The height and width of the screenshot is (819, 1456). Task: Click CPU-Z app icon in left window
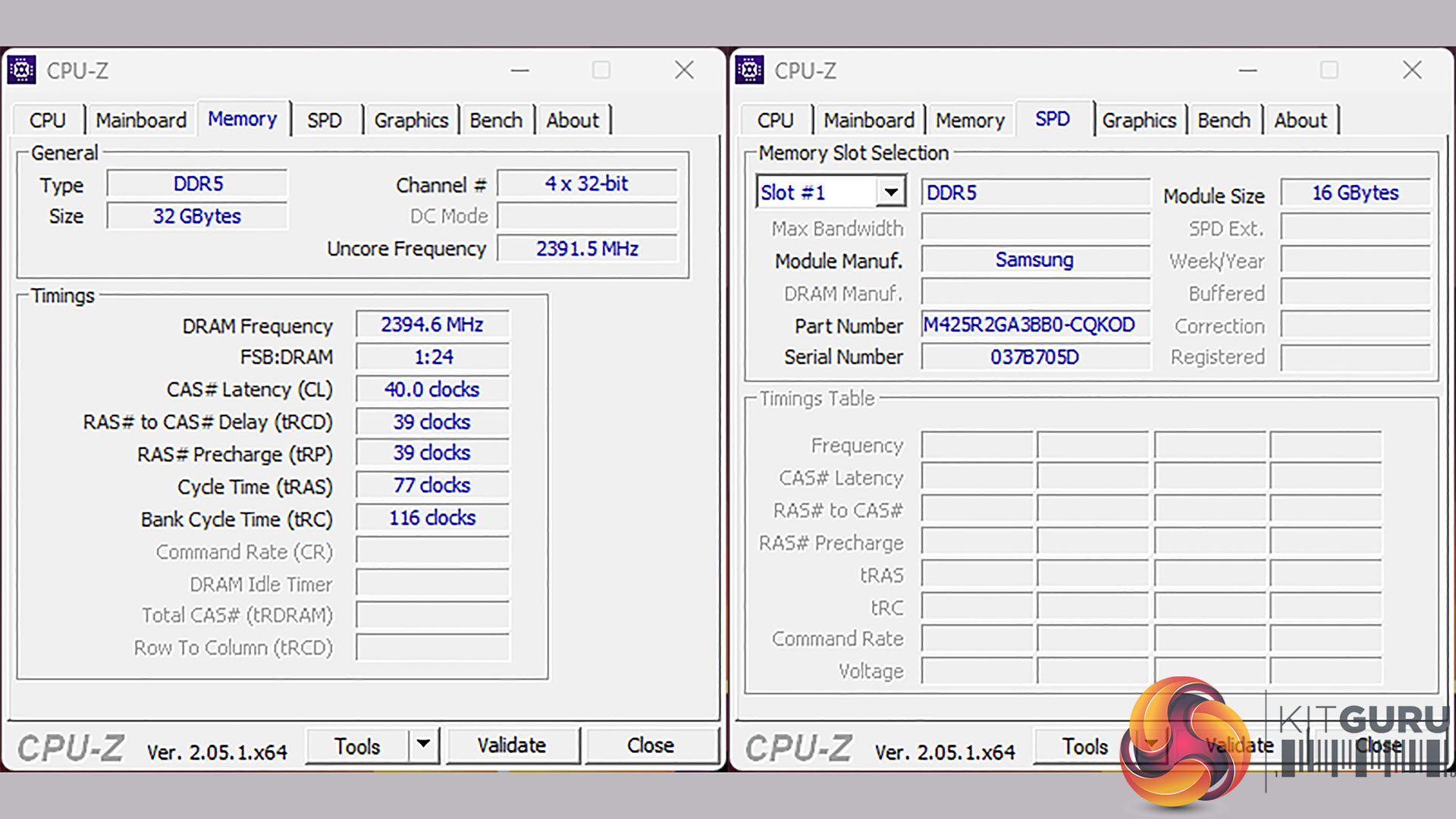[x=22, y=71]
